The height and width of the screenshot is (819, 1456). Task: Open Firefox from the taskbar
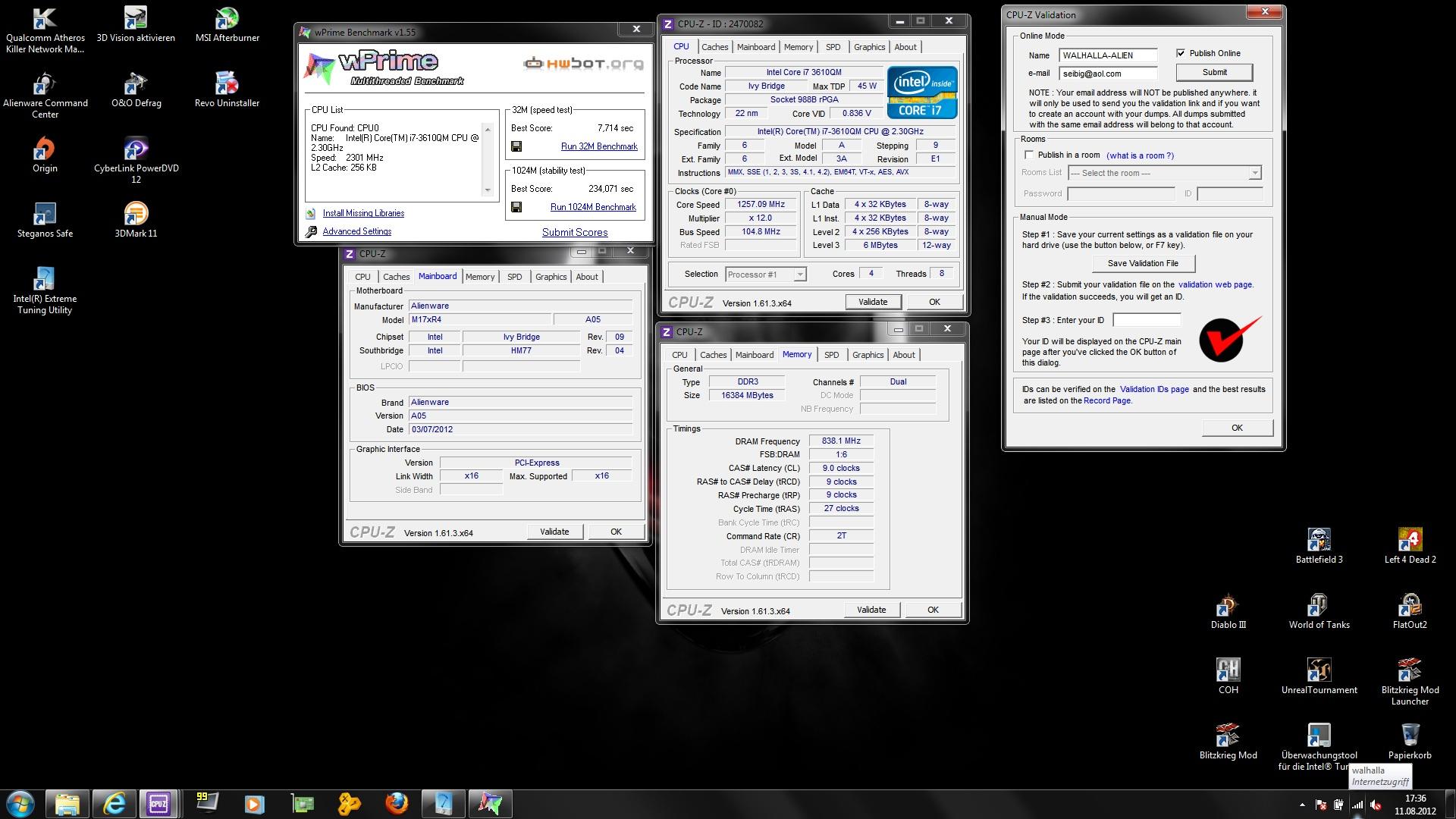pos(396,804)
